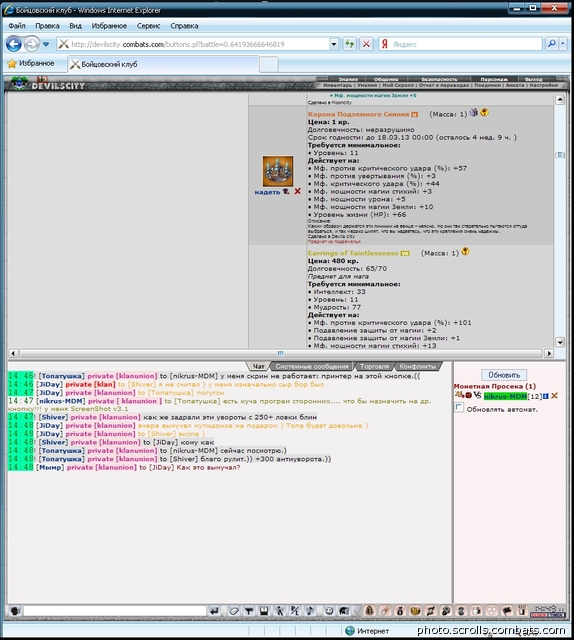The image size is (574, 640).
Task: Click the dark face icon left of chat input
Action: [x=15, y=611]
